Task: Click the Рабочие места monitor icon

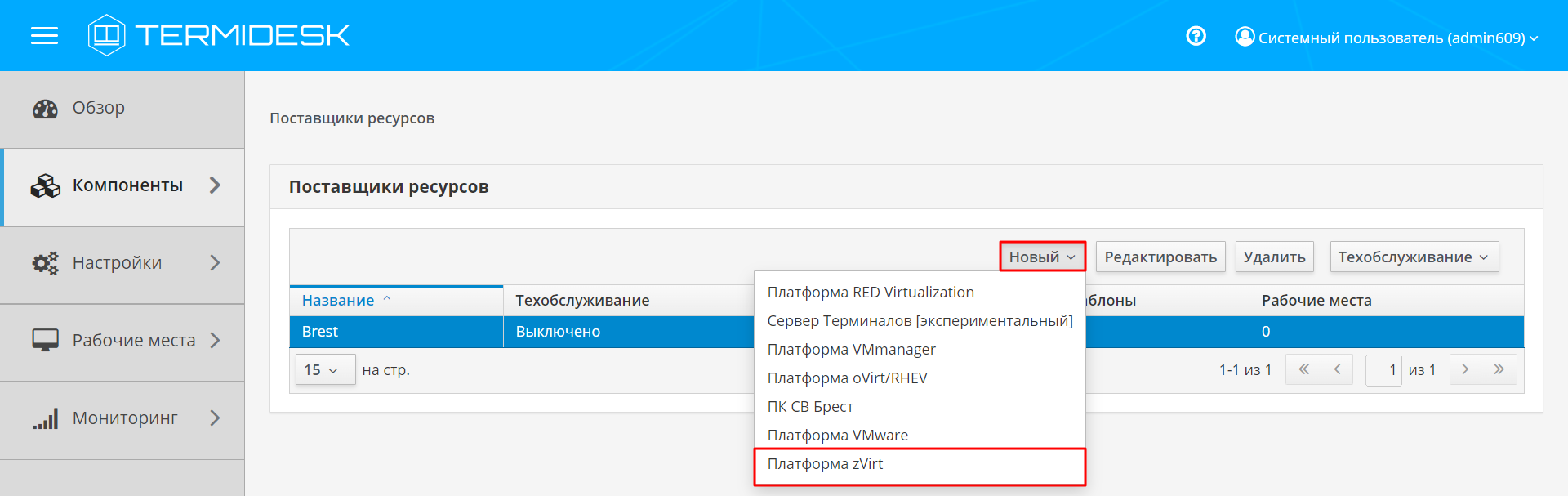Action: point(45,341)
